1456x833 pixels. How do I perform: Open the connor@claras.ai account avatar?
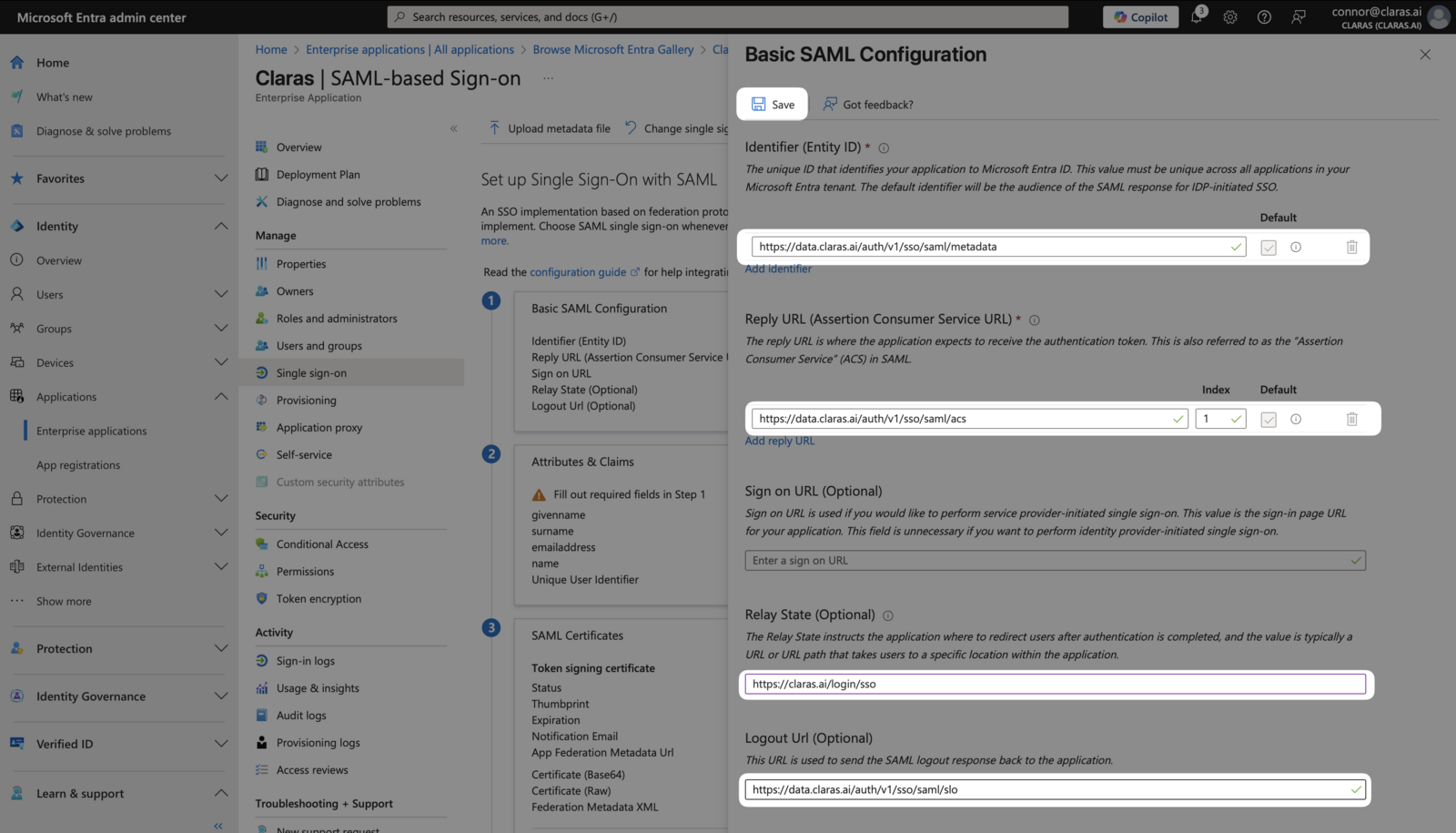pos(1439,16)
